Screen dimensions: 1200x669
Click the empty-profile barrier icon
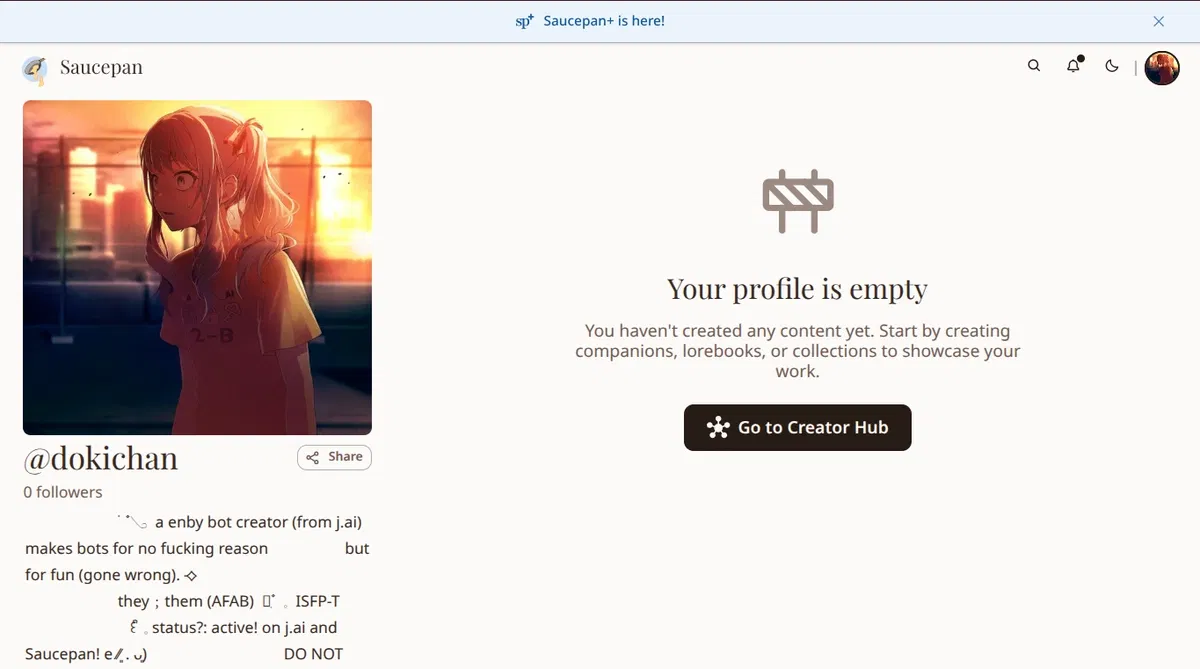[798, 201]
